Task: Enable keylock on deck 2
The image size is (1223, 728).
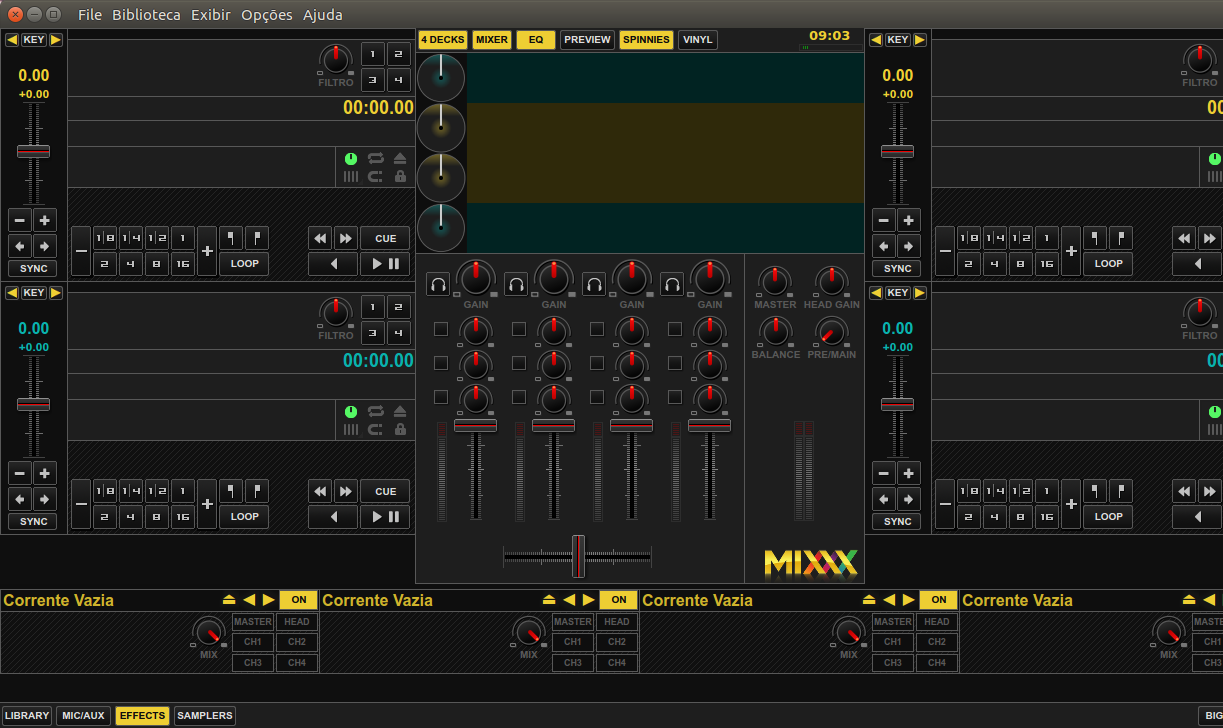Action: point(402,430)
